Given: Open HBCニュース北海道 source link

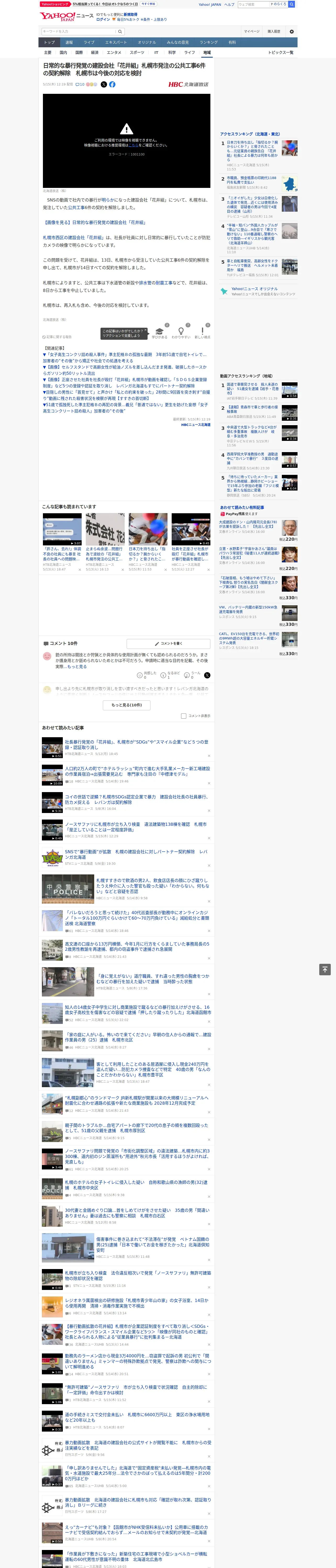Looking at the screenshot, I should pos(195,425).
